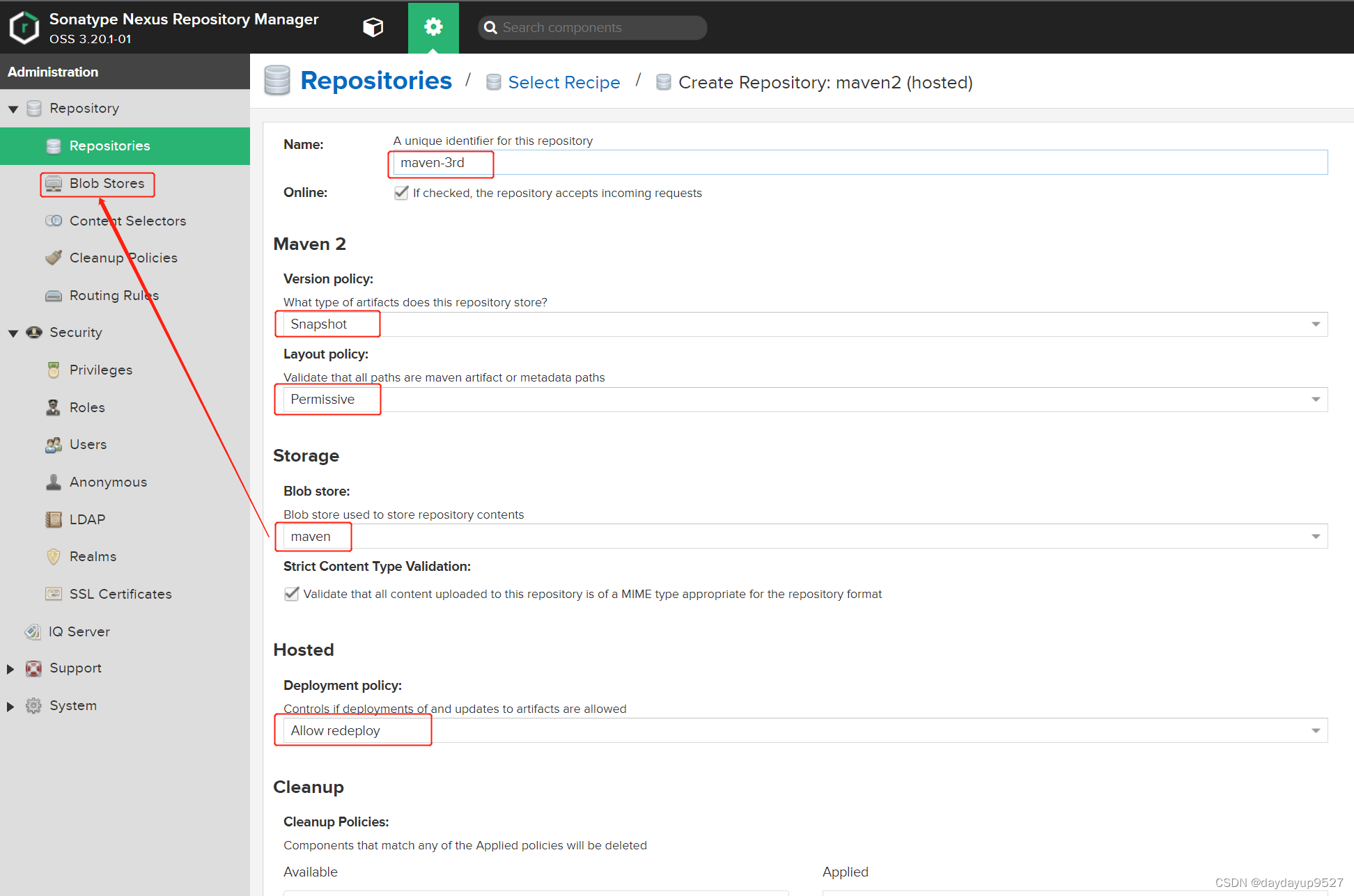Screen dimensions: 1354x896
Task: Click the Search components box
Action: coord(592,28)
